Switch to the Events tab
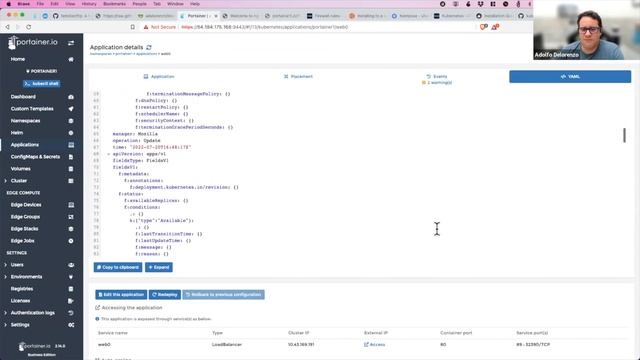 click(437, 79)
